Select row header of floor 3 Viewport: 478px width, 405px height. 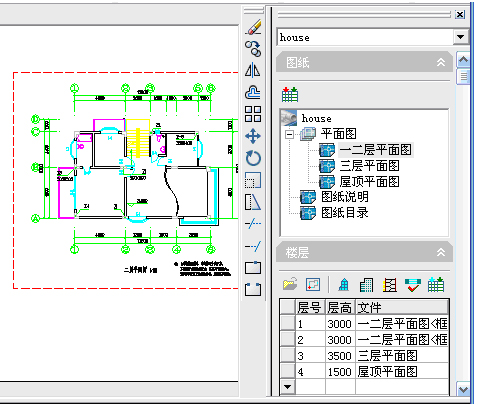(287, 356)
